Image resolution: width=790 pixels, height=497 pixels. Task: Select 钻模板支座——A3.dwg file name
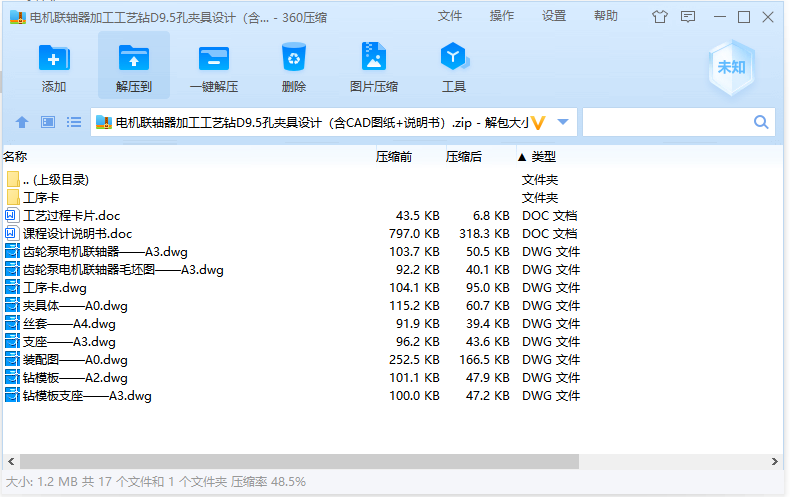click(87, 396)
